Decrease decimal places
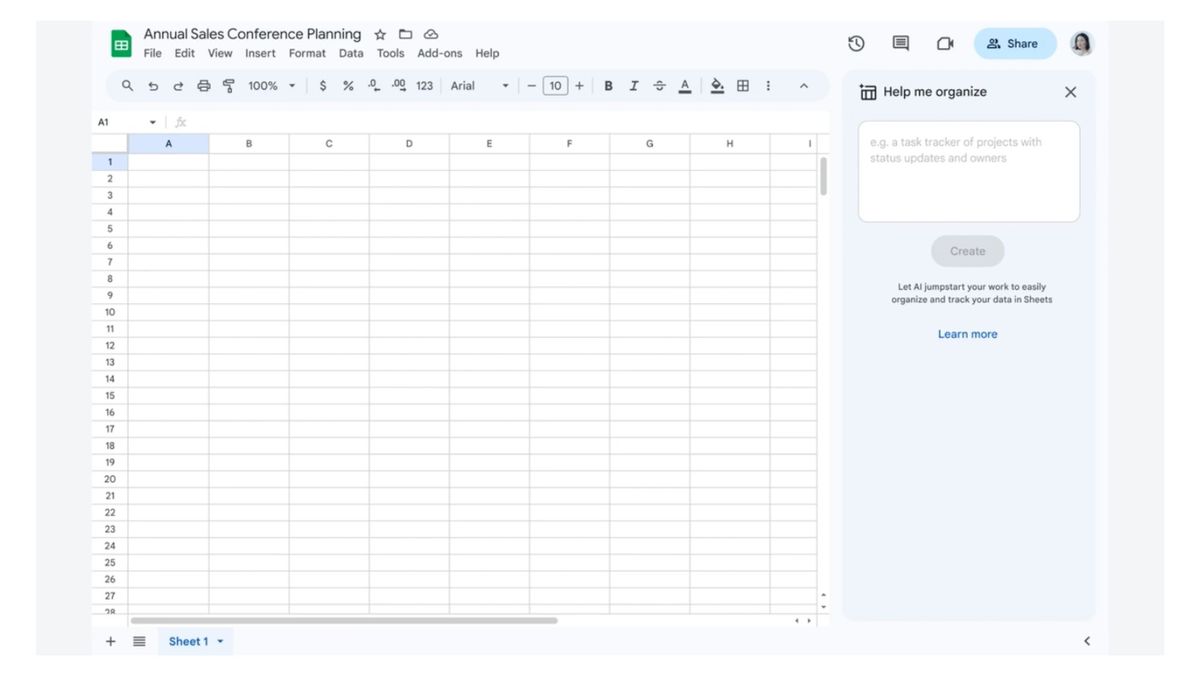Viewport: 1200px width, 675px height. coord(374,86)
